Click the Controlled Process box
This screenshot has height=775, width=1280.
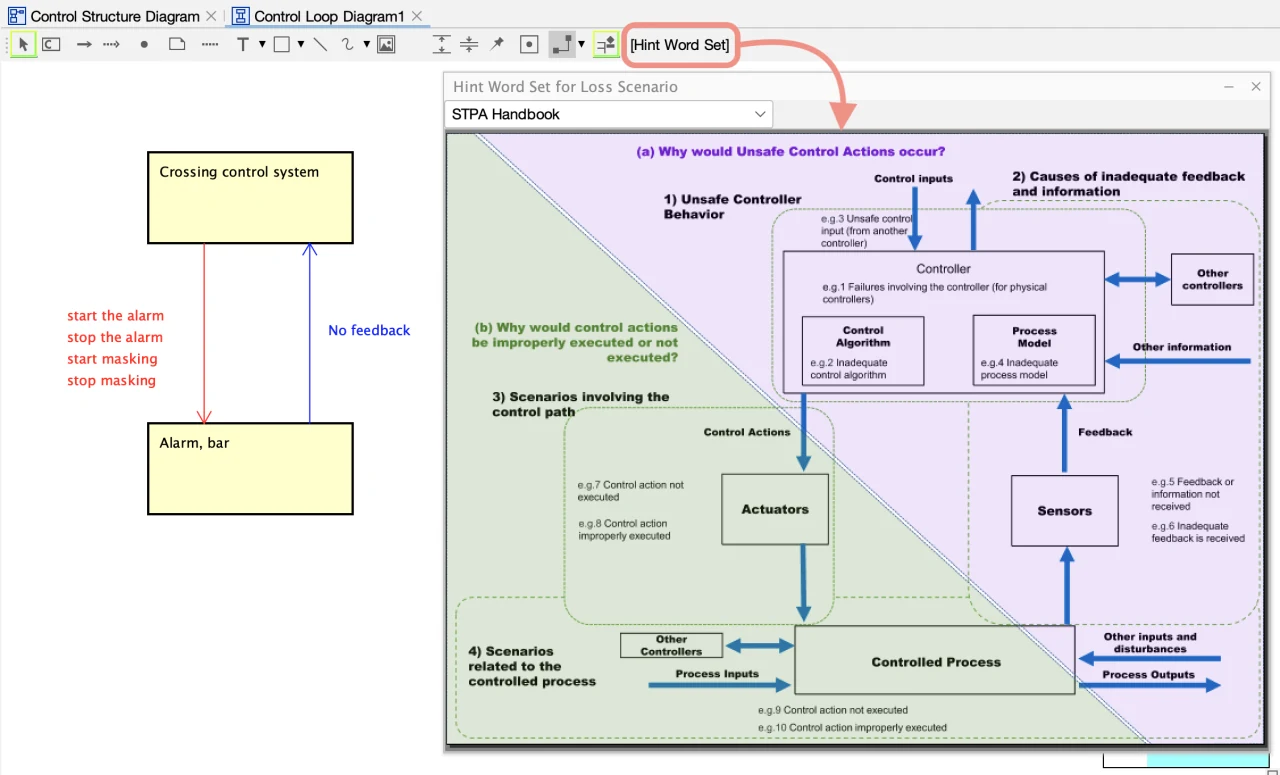tap(935, 661)
